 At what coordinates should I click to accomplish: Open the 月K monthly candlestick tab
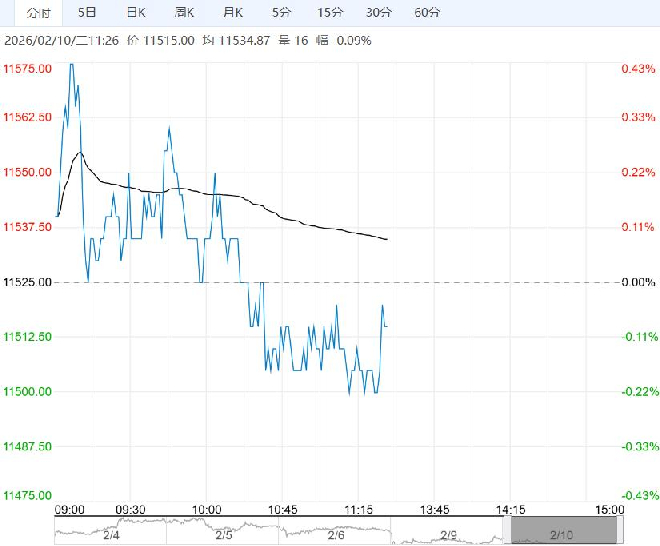[232, 13]
